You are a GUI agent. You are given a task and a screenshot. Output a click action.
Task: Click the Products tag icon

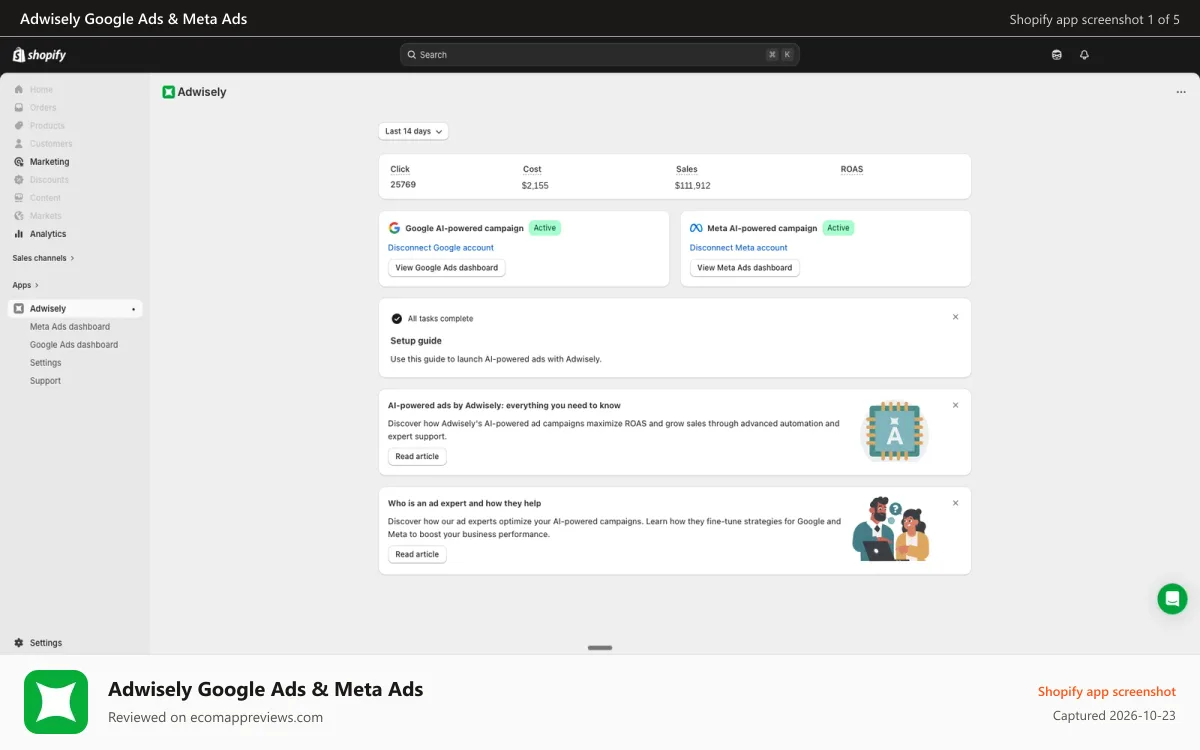[19, 126]
